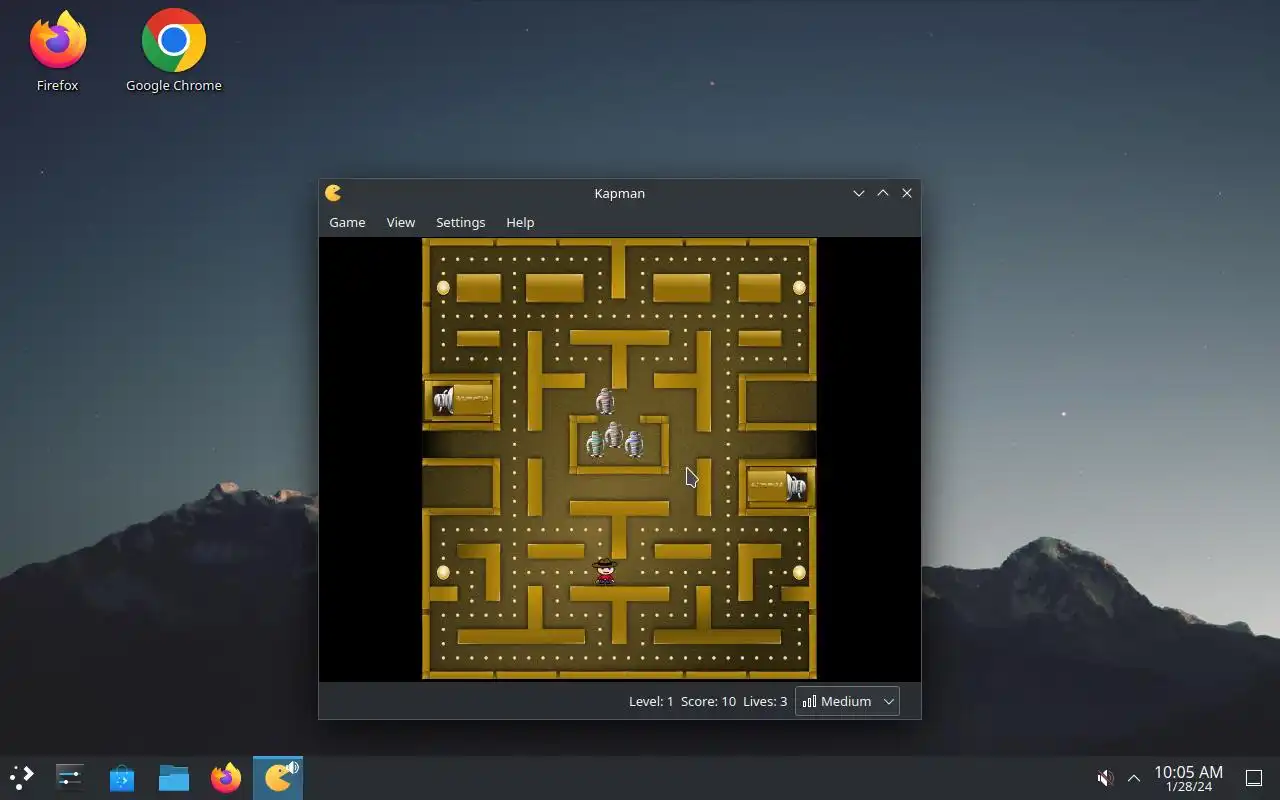Click the right sarcophagus mummy decoration
This screenshot has height=800, width=1280.
coord(777,486)
